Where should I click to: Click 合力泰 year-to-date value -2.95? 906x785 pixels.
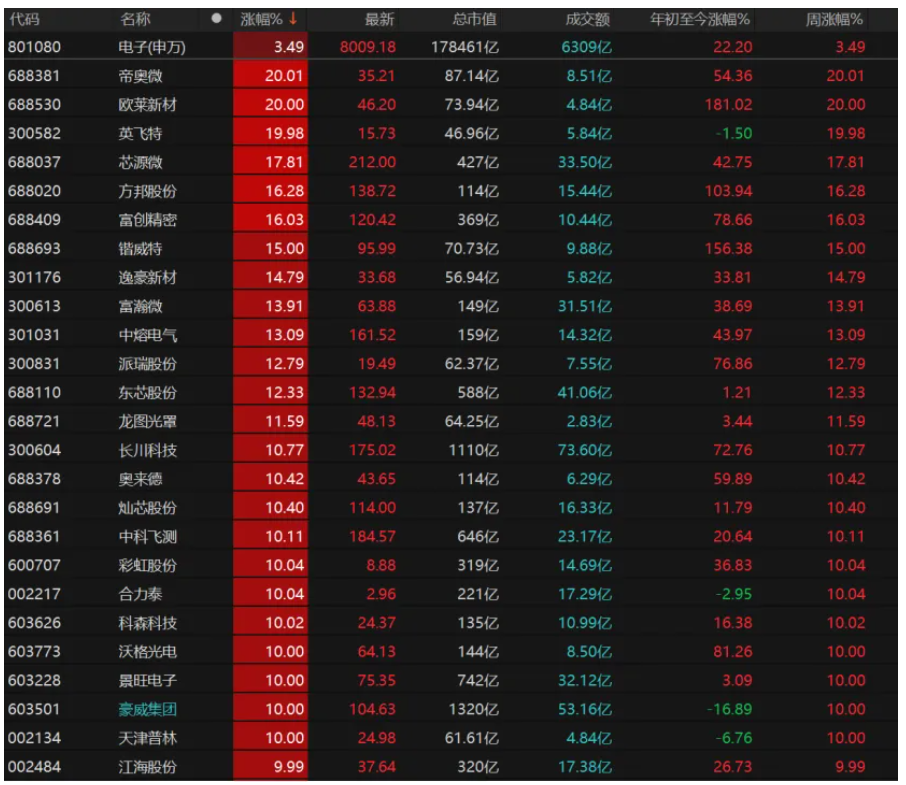pos(733,594)
